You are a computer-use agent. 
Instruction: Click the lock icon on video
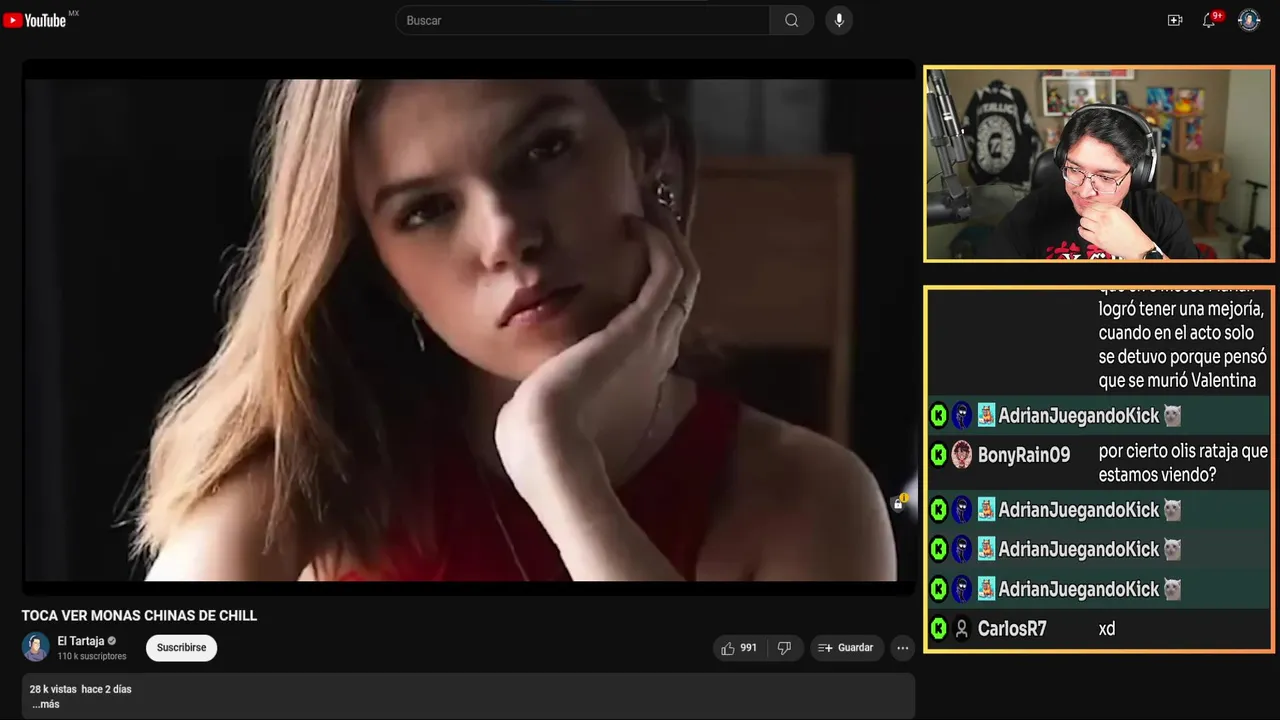[898, 503]
